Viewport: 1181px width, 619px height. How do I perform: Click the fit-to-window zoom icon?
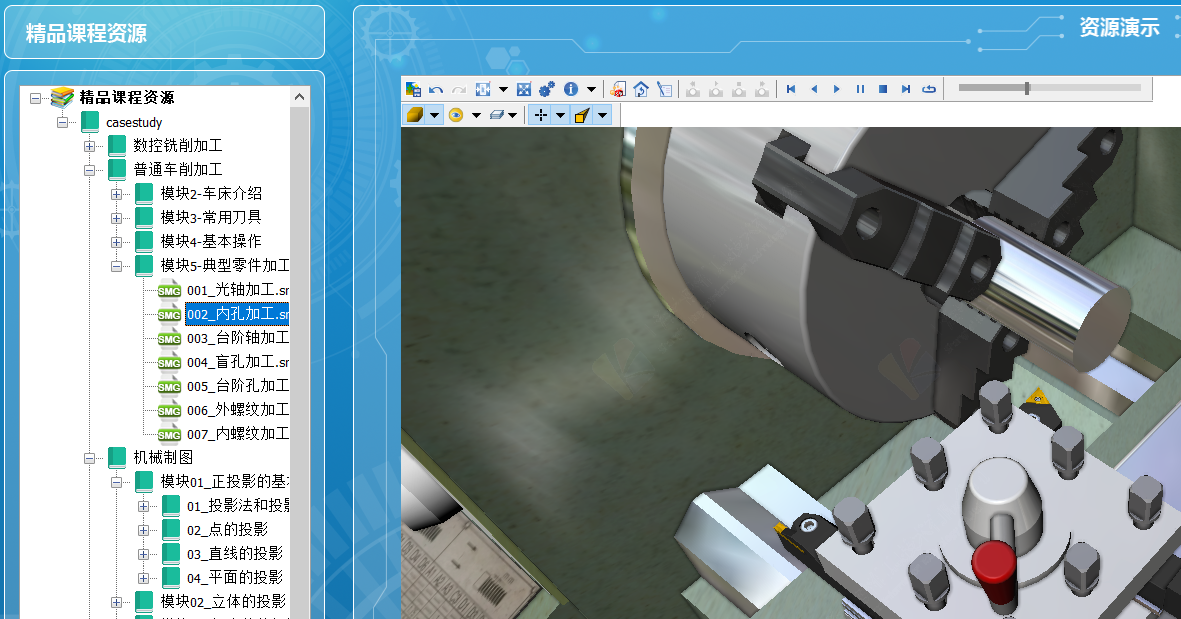click(x=524, y=89)
